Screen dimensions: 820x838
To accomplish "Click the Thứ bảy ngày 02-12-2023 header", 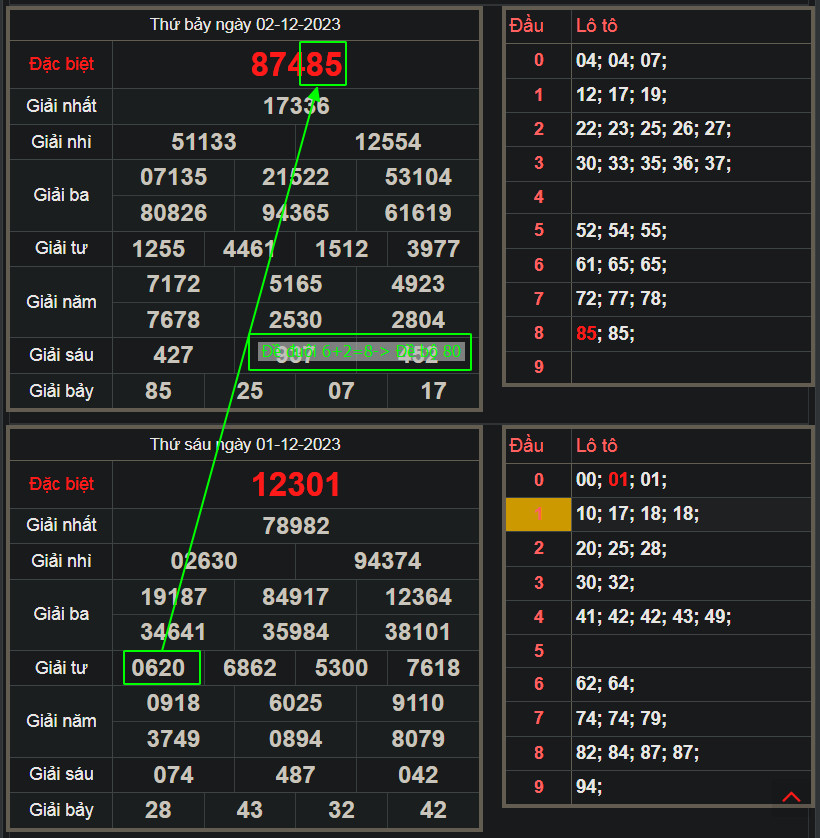I will click(245, 24).
